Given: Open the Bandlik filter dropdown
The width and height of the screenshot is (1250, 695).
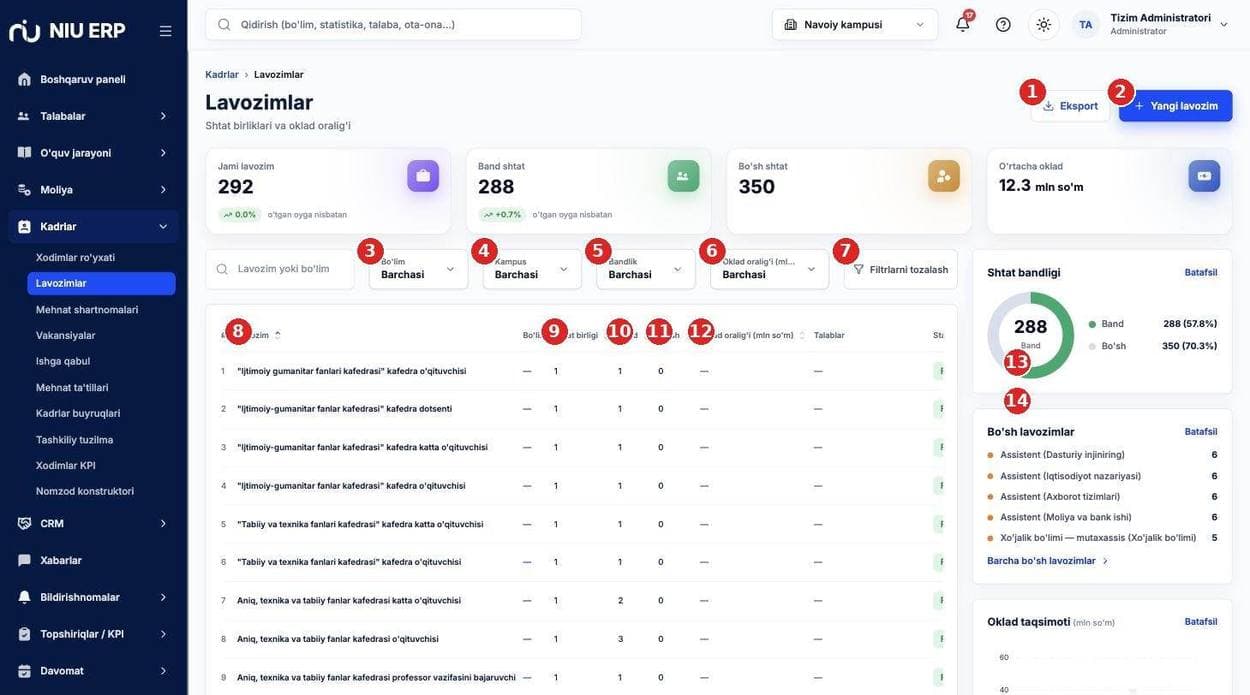Looking at the screenshot, I should (x=646, y=269).
